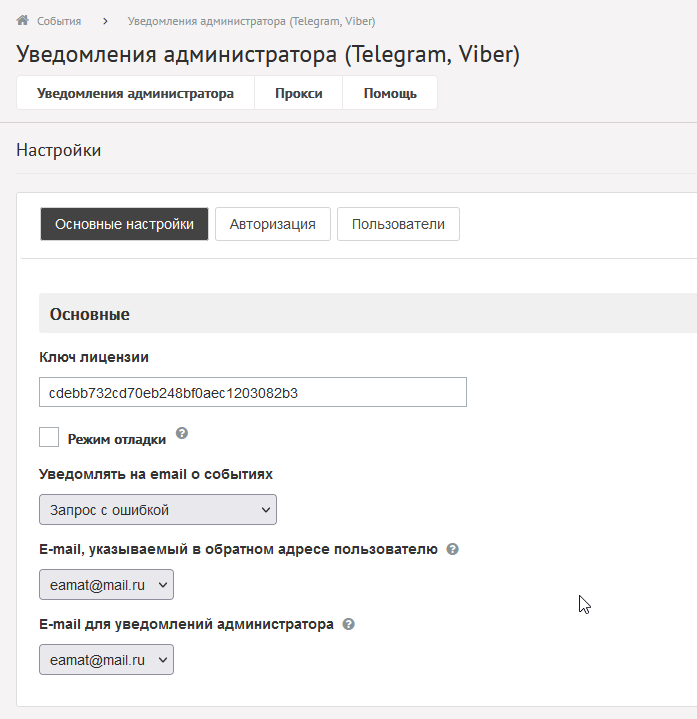Open the Запрос с ошибкой dropdown
The width and height of the screenshot is (697, 719).
(x=158, y=510)
